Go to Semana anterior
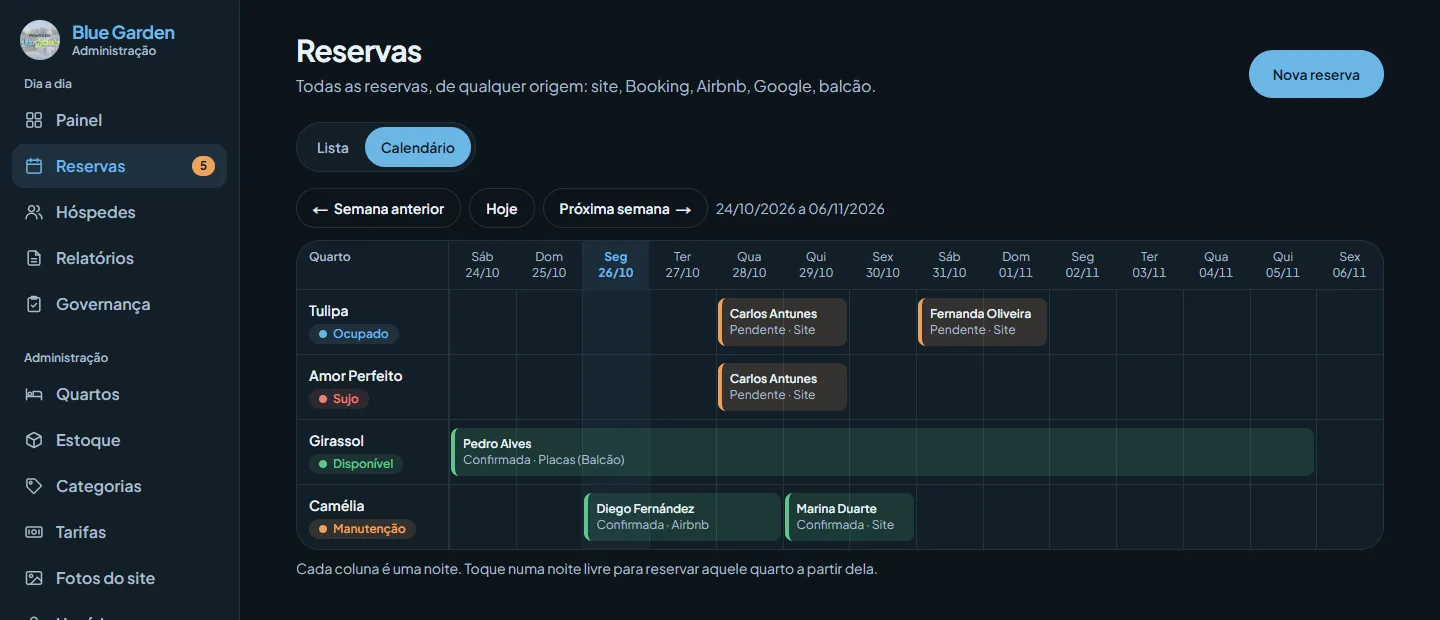Screen dimensions: 1440x620 (x=378, y=209)
